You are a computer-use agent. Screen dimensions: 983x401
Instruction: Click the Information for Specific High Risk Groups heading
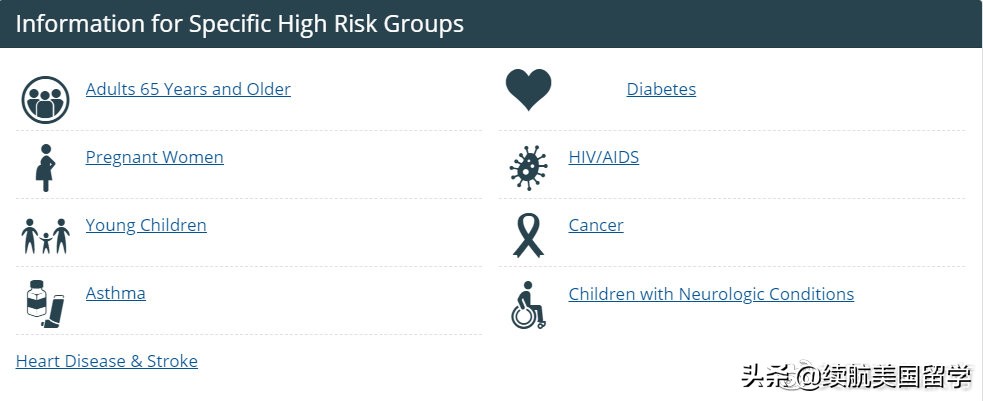point(240,24)
